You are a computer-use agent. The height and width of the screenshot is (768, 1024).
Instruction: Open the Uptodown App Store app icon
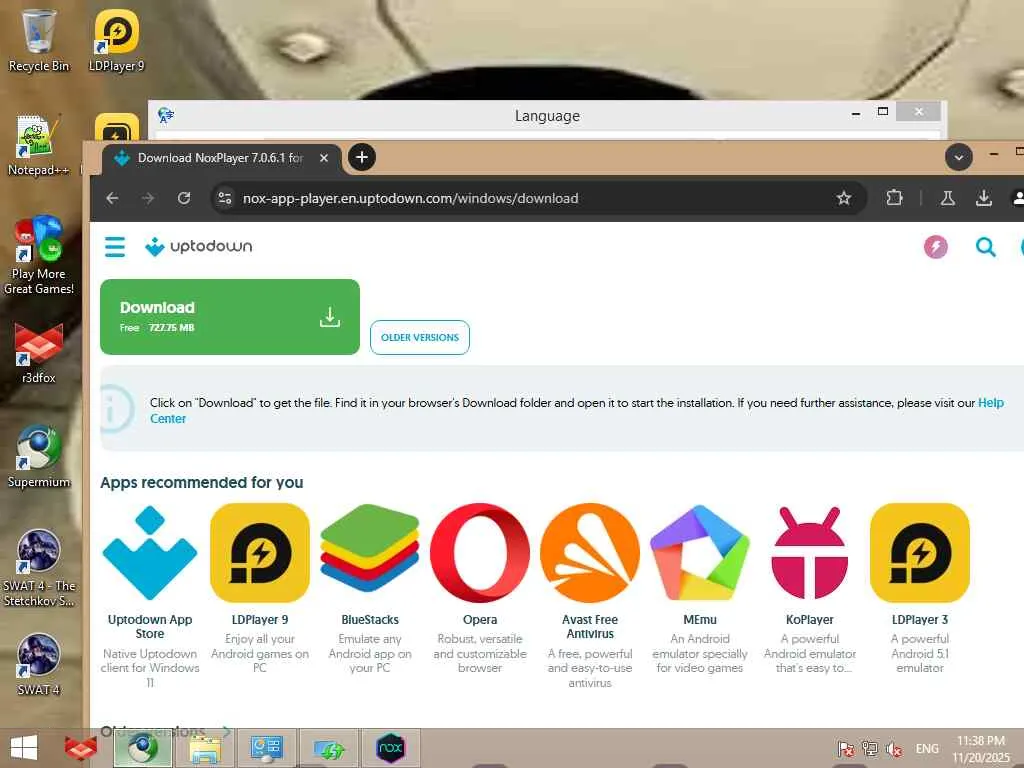(150, 552)
